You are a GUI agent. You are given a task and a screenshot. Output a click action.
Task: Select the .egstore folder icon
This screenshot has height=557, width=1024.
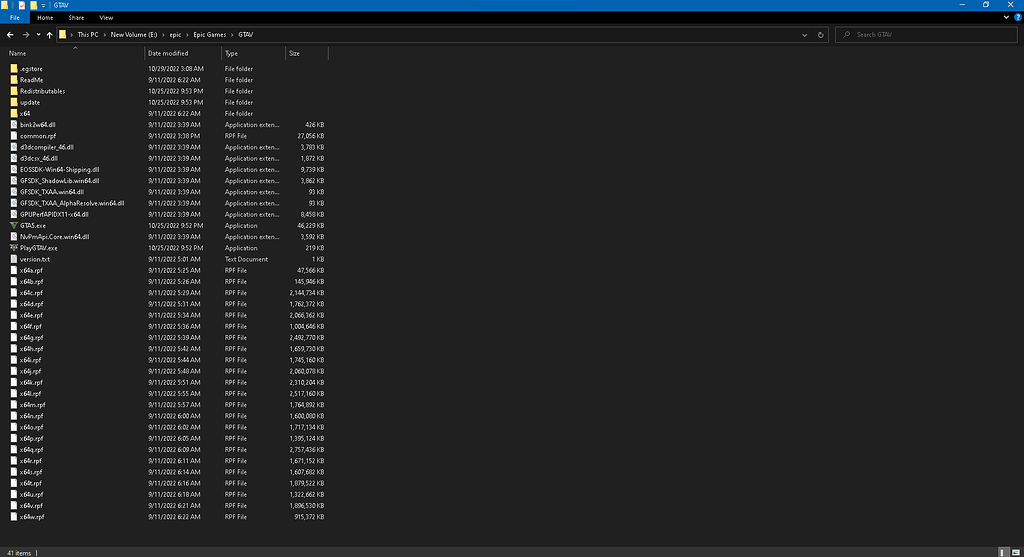point(14,69)
